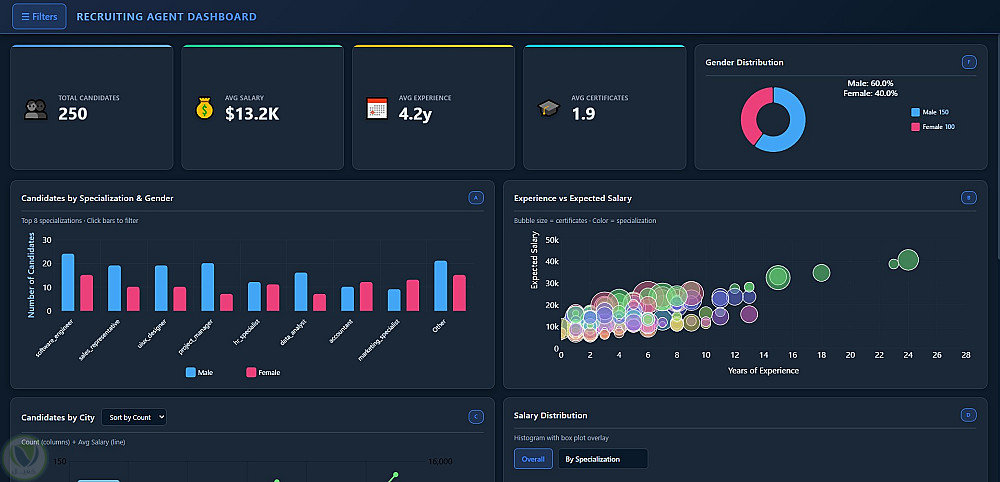The width and height of the screenshot is (1000, 482).
Task: Filter by marketing_specialist male bar
Action: tap(394, 300)
